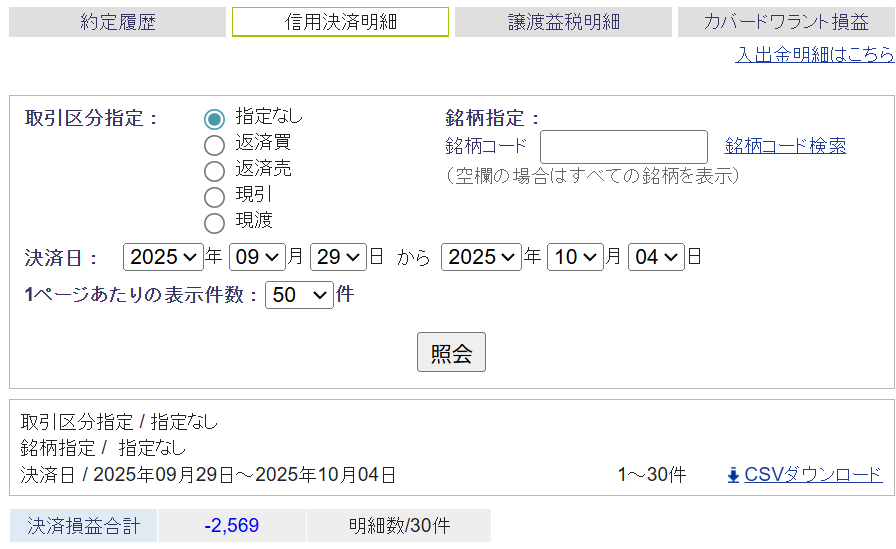Focus the 銘柄コード input field
This screenshot has width=896, height=549.
[x=623, y=147]
